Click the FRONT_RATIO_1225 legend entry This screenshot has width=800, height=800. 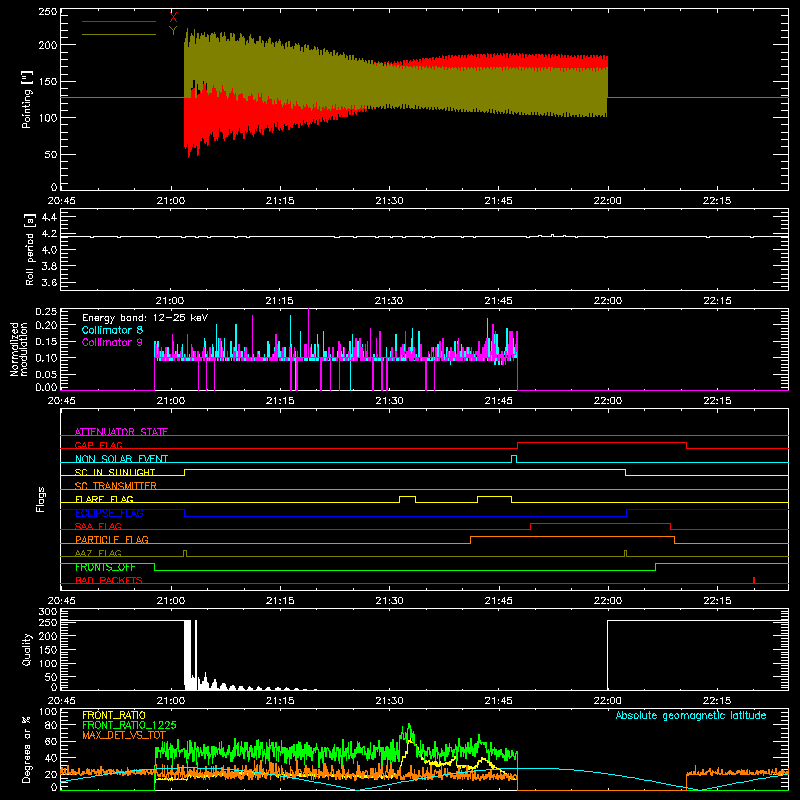coord(129,725)
